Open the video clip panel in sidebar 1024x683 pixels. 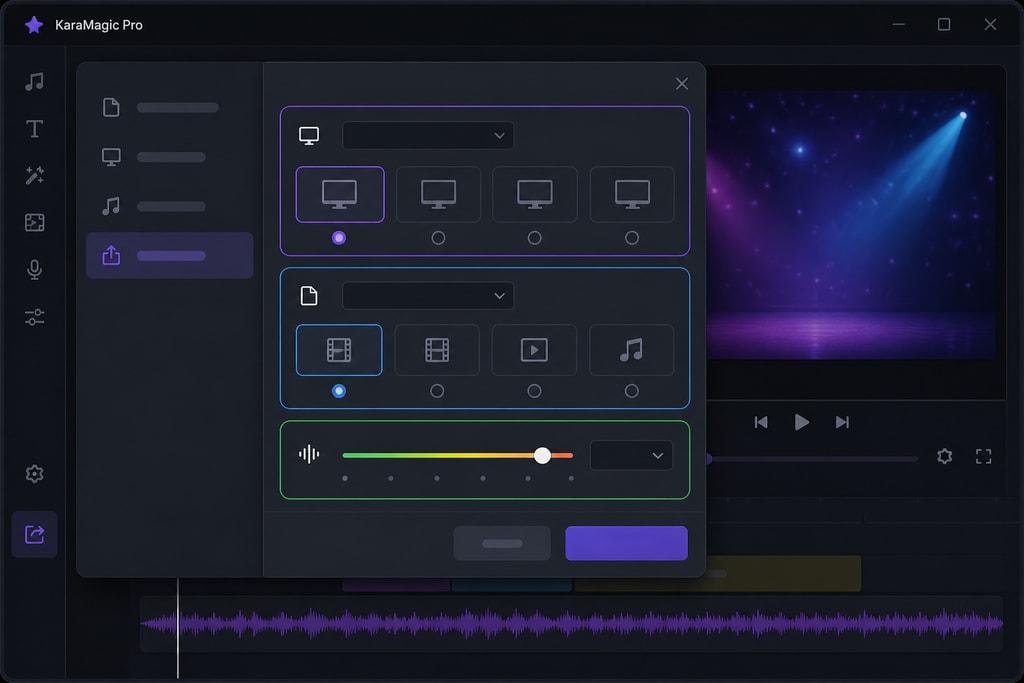[x=35, y=223]
